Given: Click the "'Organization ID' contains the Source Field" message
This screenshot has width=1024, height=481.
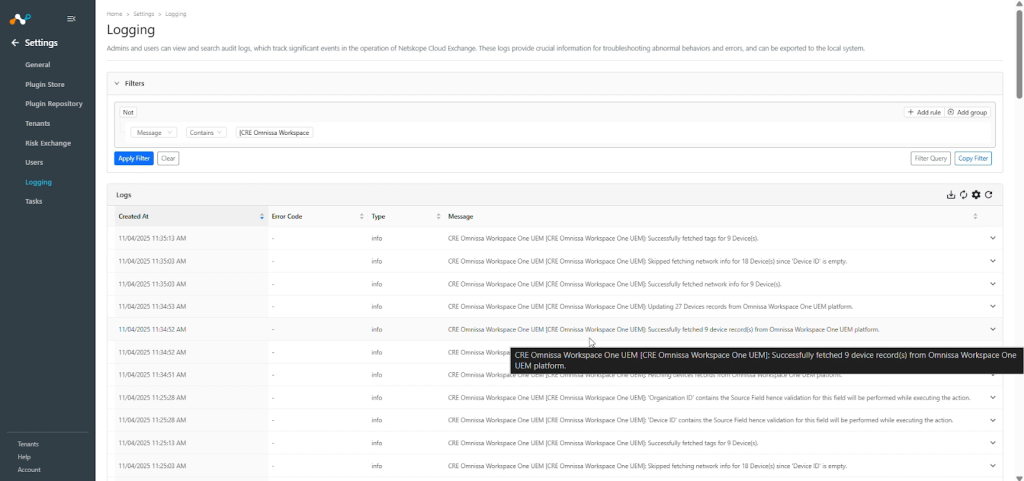Looking at the screenshot, I should pyautogui.click(x=711, y=397).
